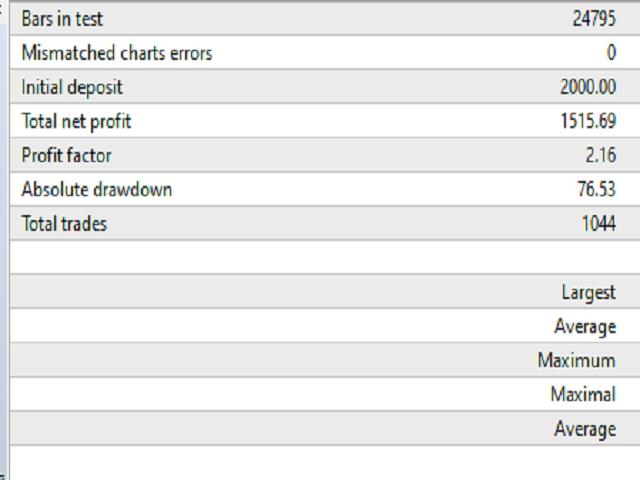Click the 'Average' cell directly below Maximal

tap(585, 429)
